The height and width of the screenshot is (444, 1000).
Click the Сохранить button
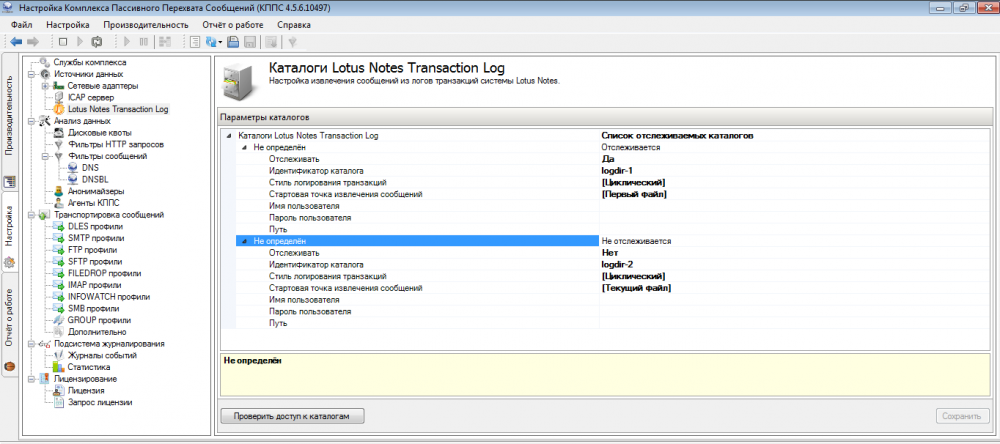pos(963,416)
